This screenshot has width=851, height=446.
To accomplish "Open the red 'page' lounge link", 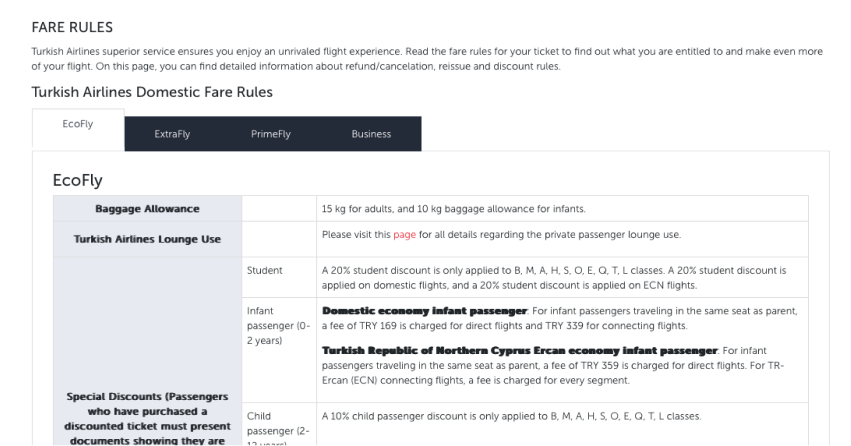I will tap(404, 235).
